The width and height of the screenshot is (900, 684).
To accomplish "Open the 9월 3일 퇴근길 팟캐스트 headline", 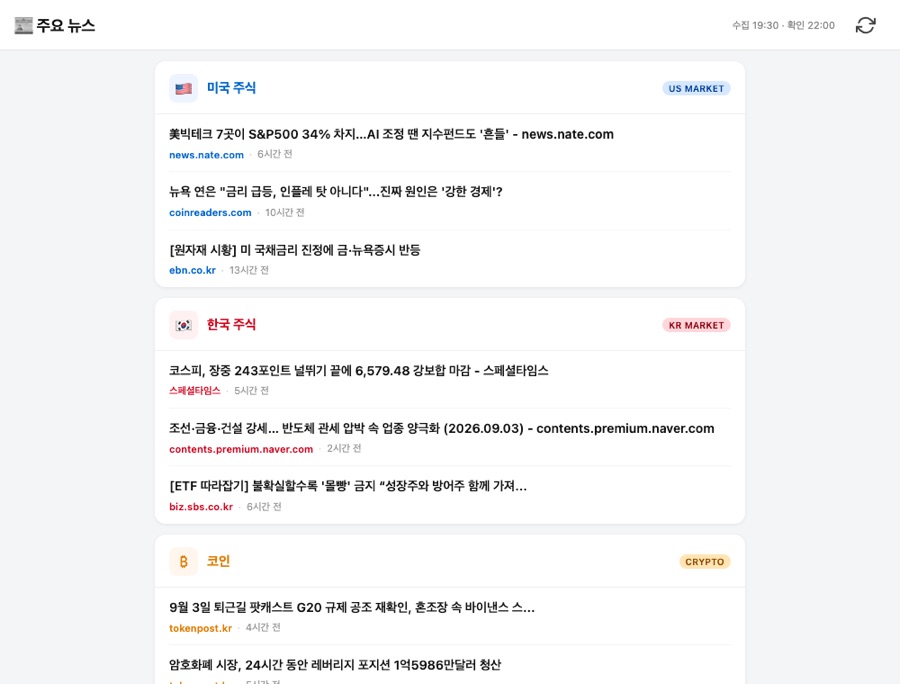I will point(352,607).
